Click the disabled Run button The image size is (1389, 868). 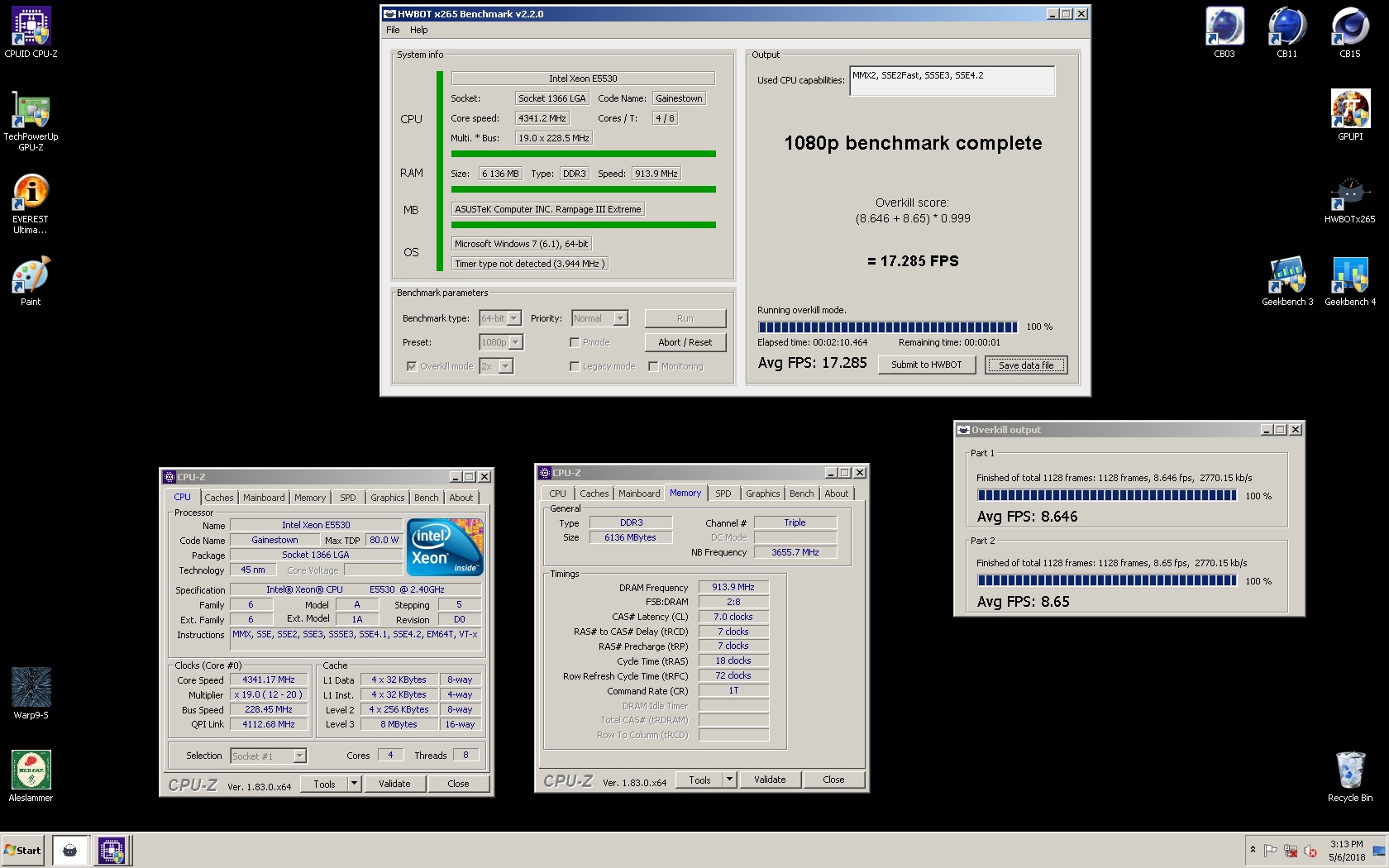[685, 318]
